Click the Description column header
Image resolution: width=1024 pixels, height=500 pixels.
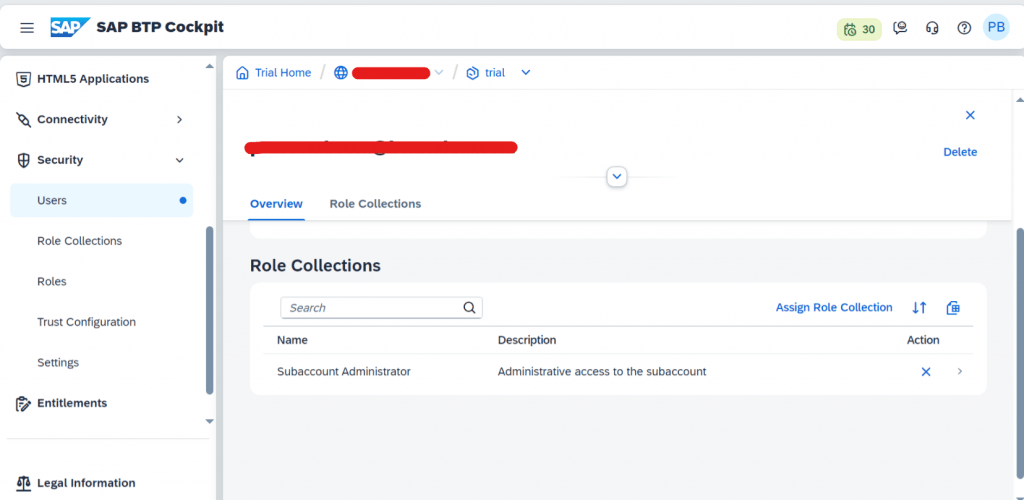pos(527,340)
